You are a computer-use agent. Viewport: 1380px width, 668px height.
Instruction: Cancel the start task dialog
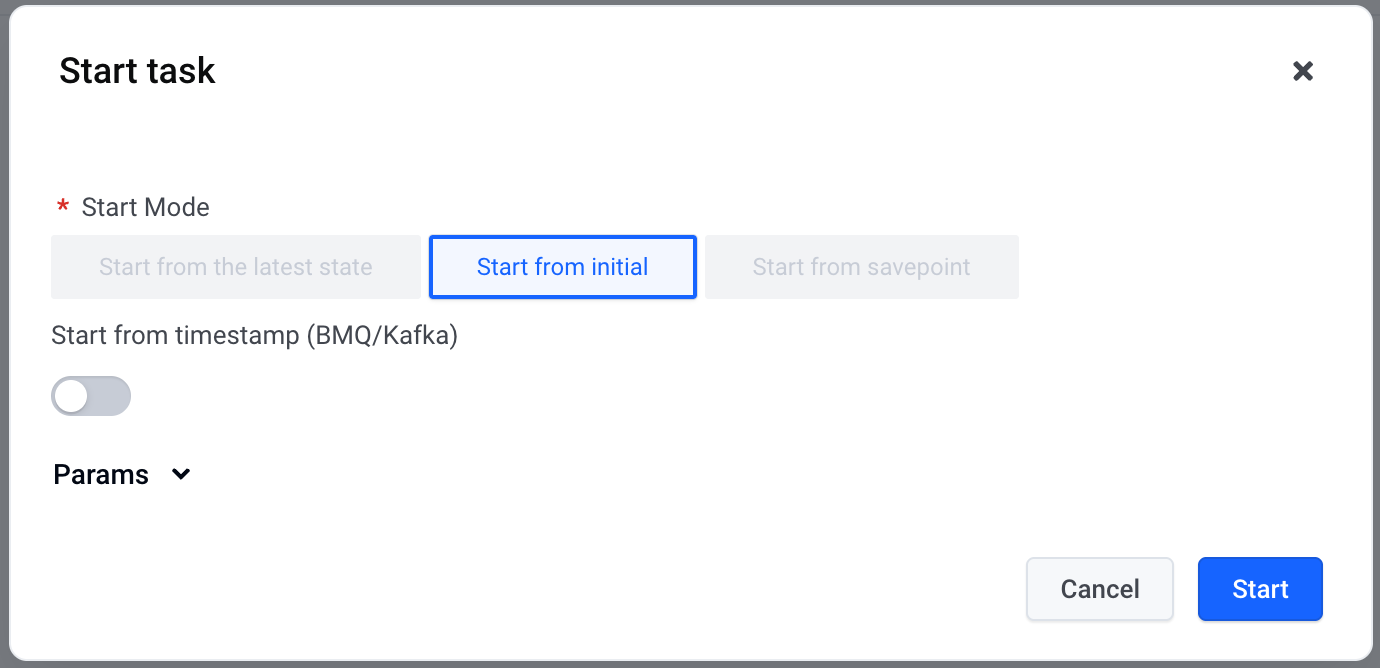pyautogui.click(x=1099, y=589)
